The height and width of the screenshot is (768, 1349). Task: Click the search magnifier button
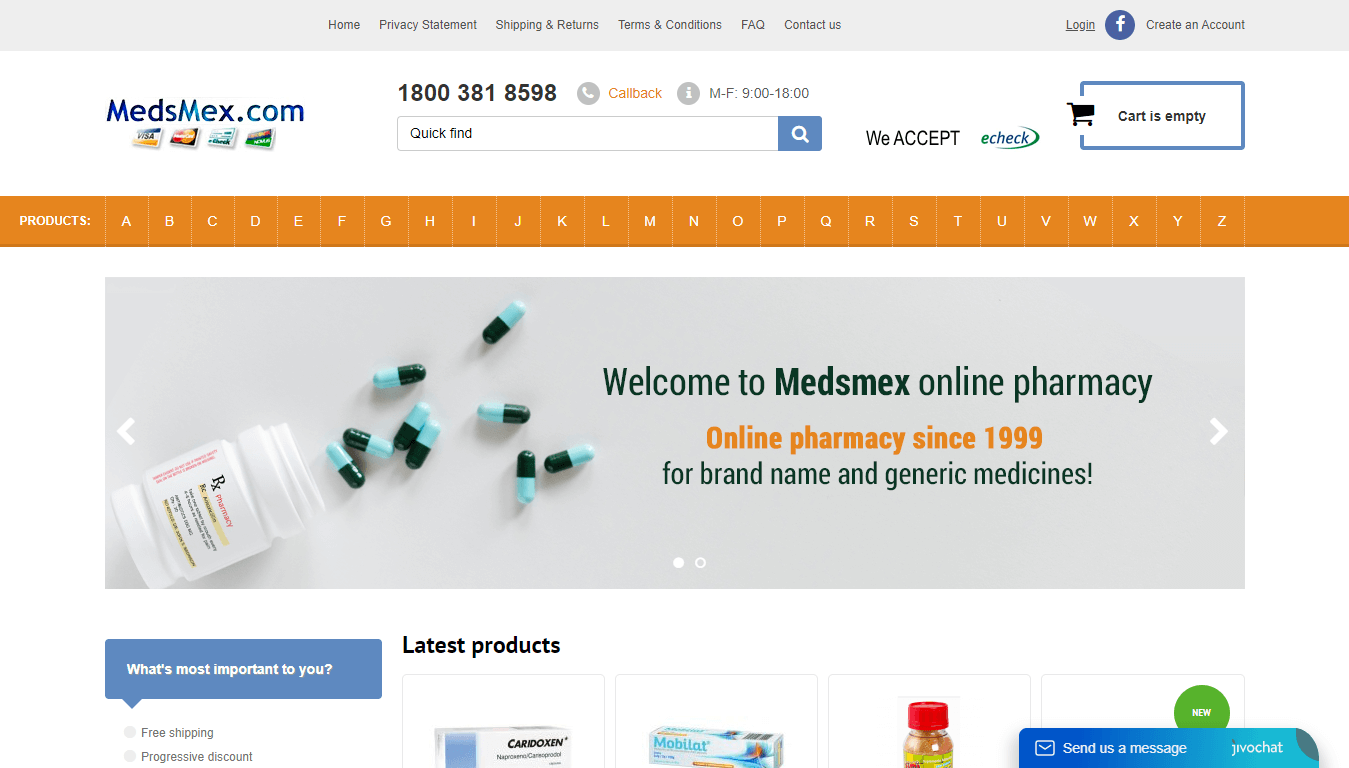click(800, 134)
